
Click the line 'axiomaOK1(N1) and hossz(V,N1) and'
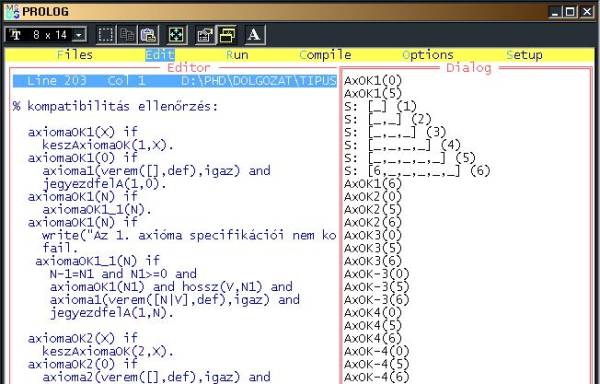(171, 287)
